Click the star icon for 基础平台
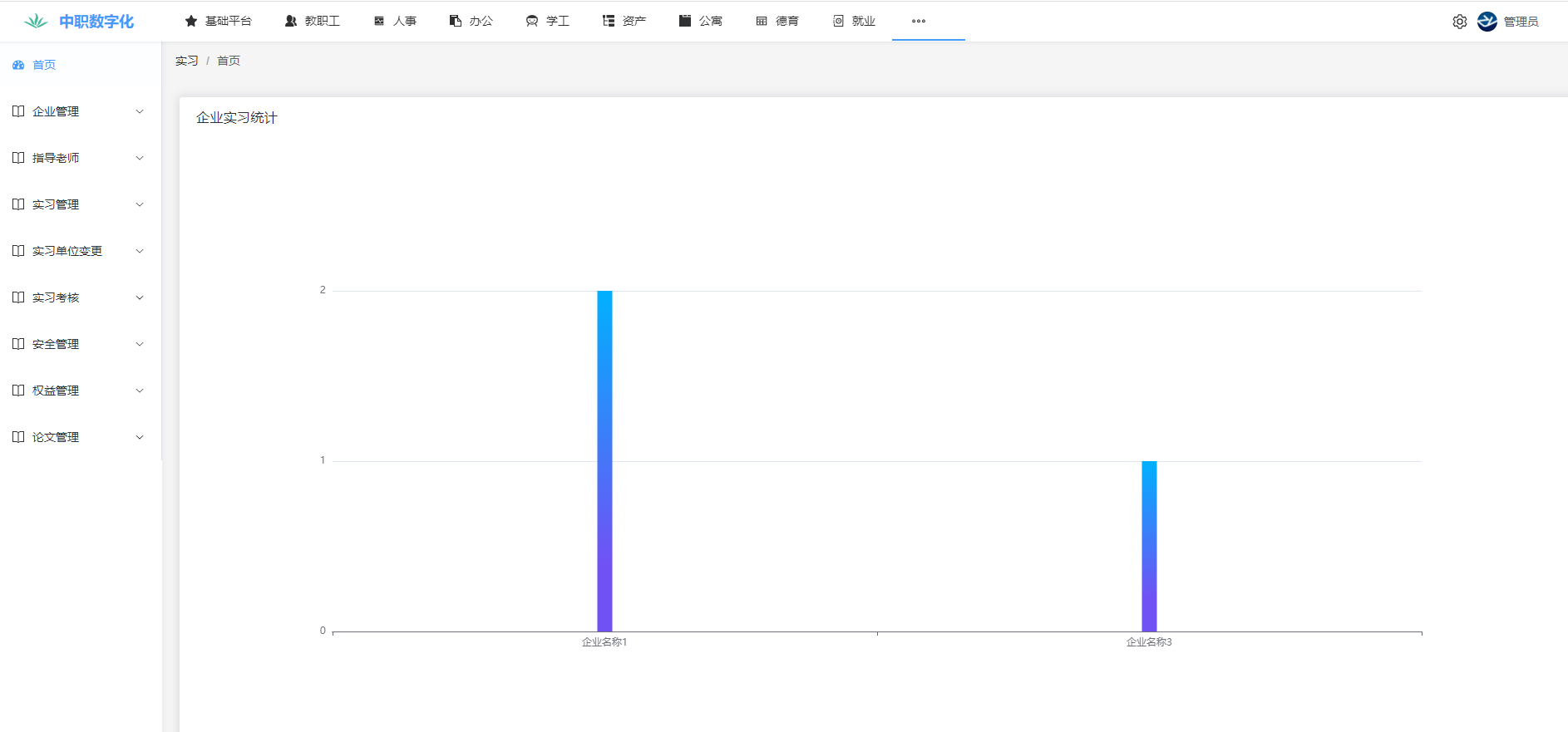 (x=191, y=22)
